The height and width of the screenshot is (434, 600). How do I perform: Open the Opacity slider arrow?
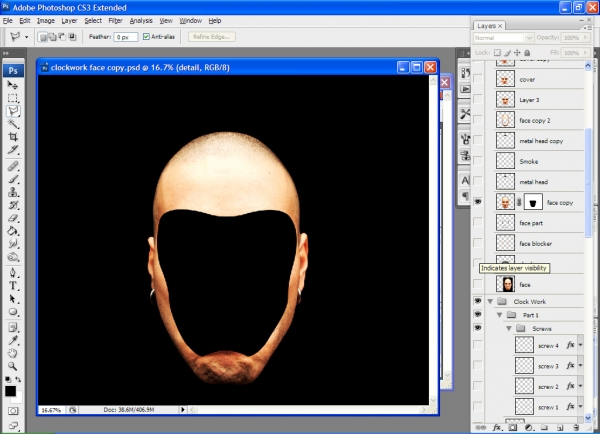click(585, 38)
